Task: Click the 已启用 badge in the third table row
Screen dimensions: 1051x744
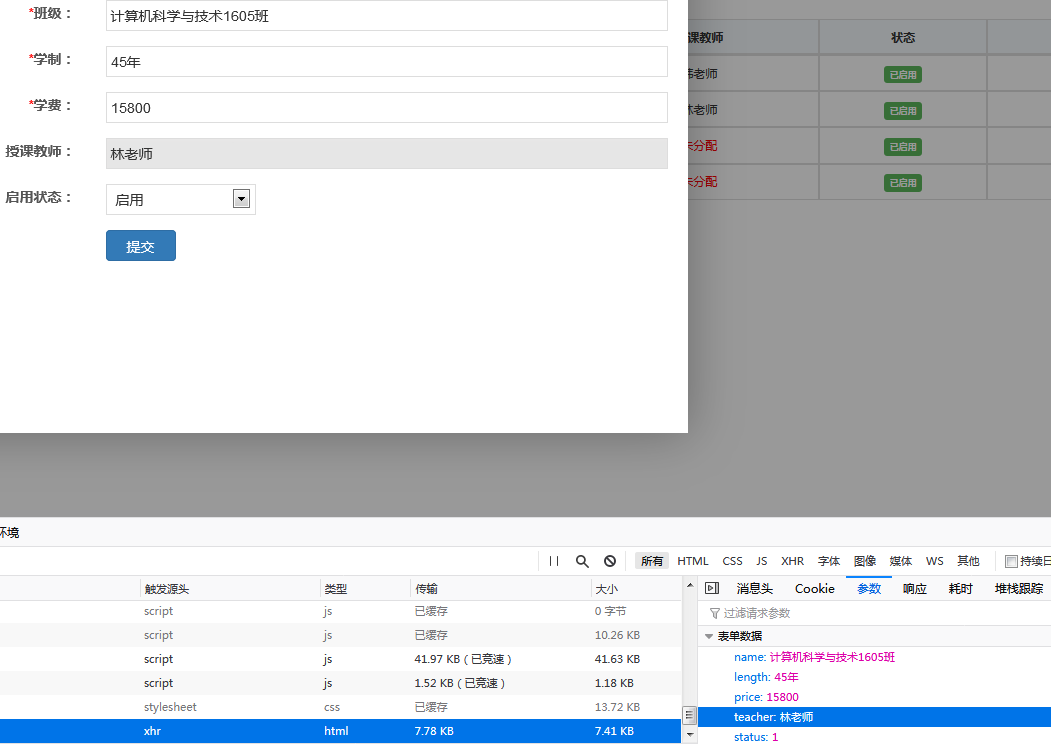Action: click(903, 147)
